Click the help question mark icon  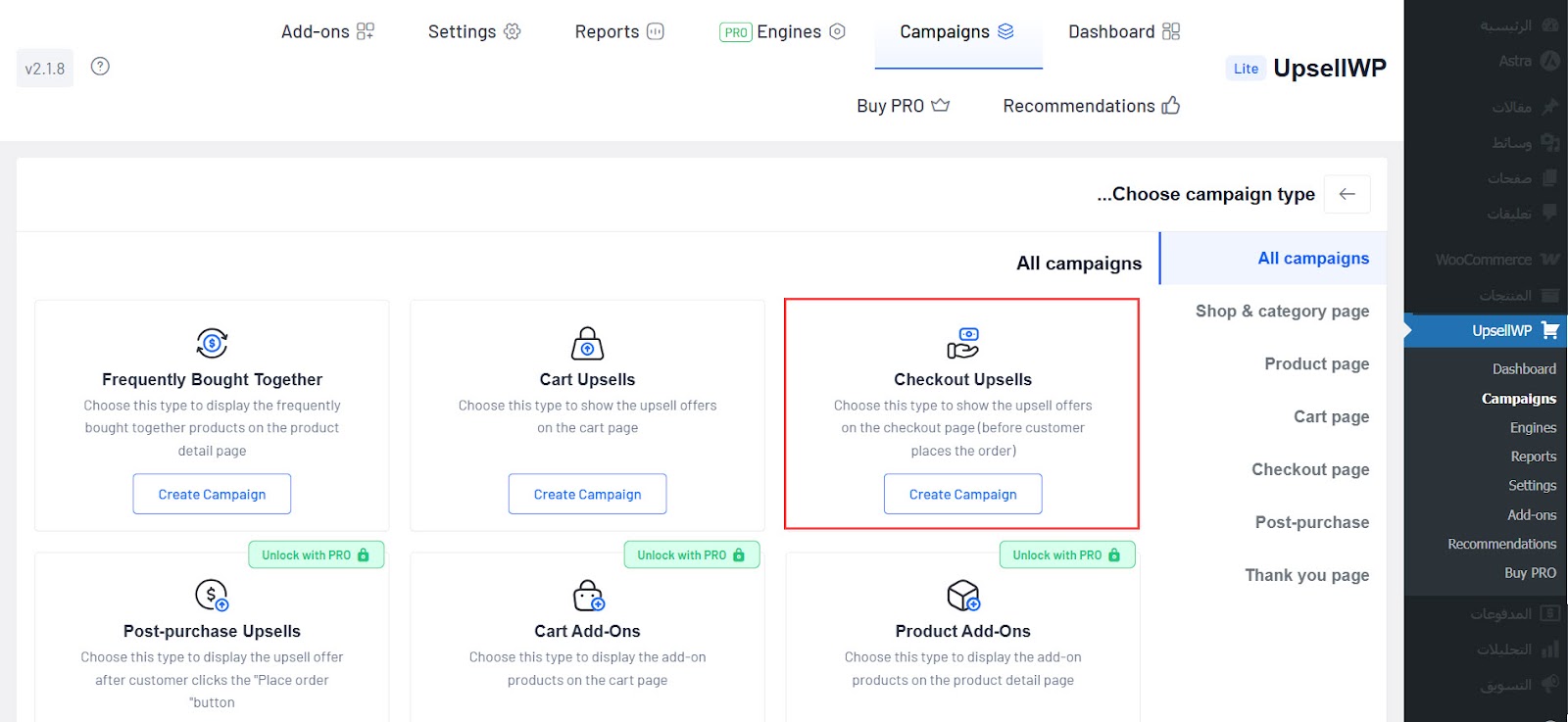point(100,67)
